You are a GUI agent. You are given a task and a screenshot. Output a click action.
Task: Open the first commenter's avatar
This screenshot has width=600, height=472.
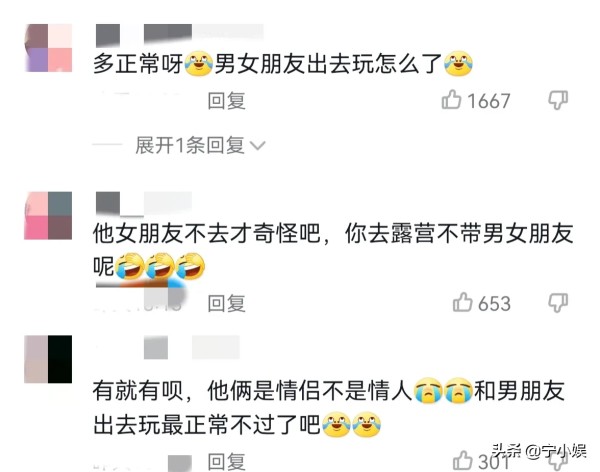click(x=48, y=48)
